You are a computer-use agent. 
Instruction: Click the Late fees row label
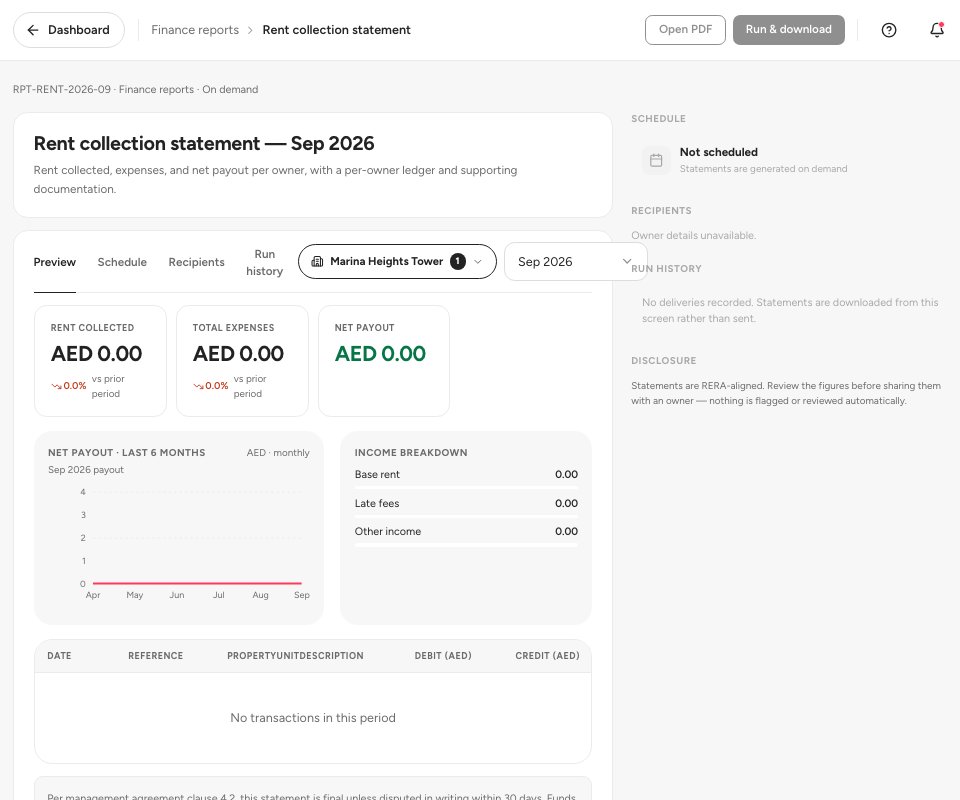tap(377, 503)
